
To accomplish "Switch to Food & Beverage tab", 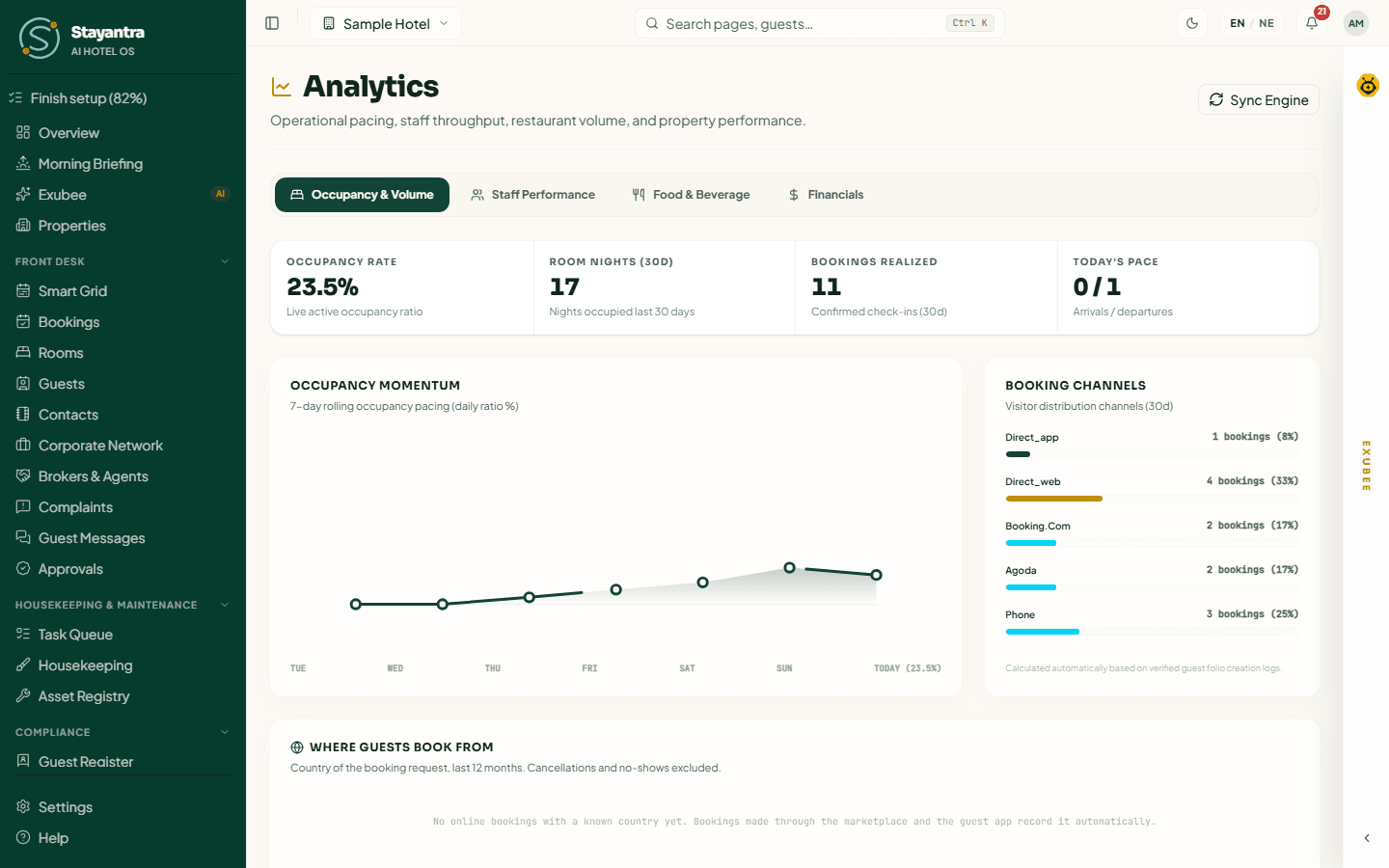I will pyautogui.click(x=691, y=195).
